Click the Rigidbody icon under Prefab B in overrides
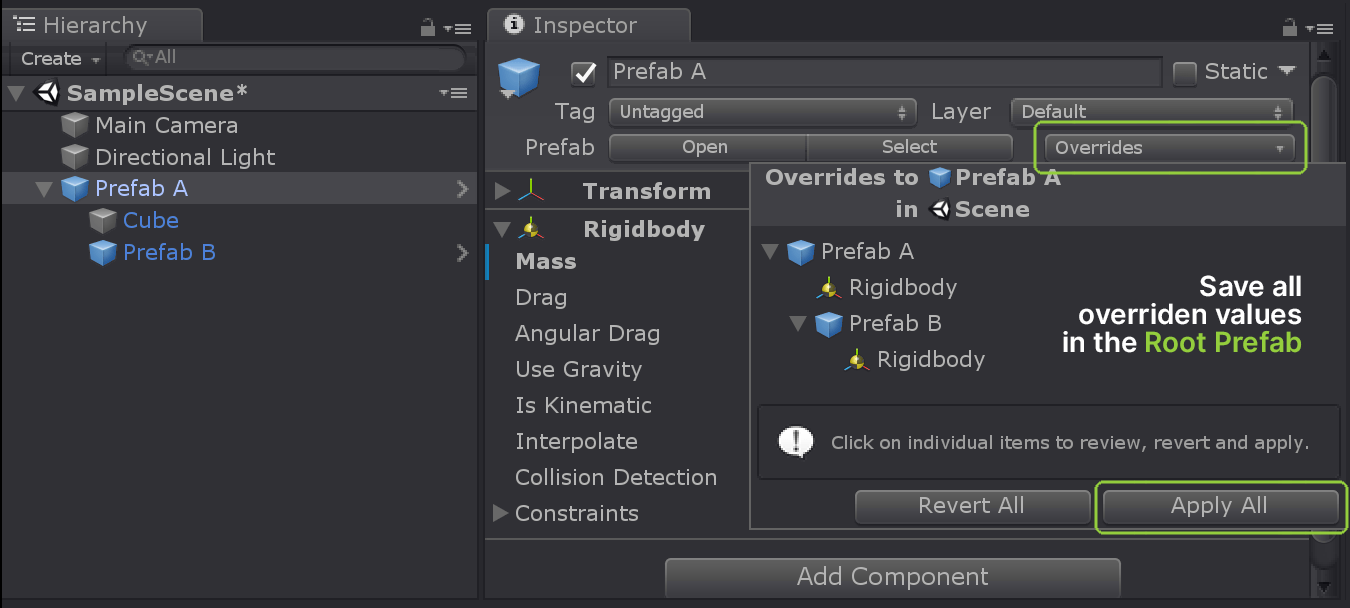The image size is (1350, 608). [856, 360]
